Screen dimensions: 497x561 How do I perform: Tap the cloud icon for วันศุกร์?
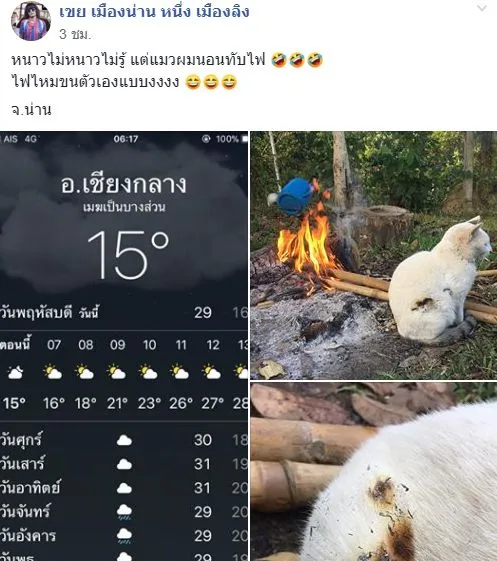click(124, 440)
